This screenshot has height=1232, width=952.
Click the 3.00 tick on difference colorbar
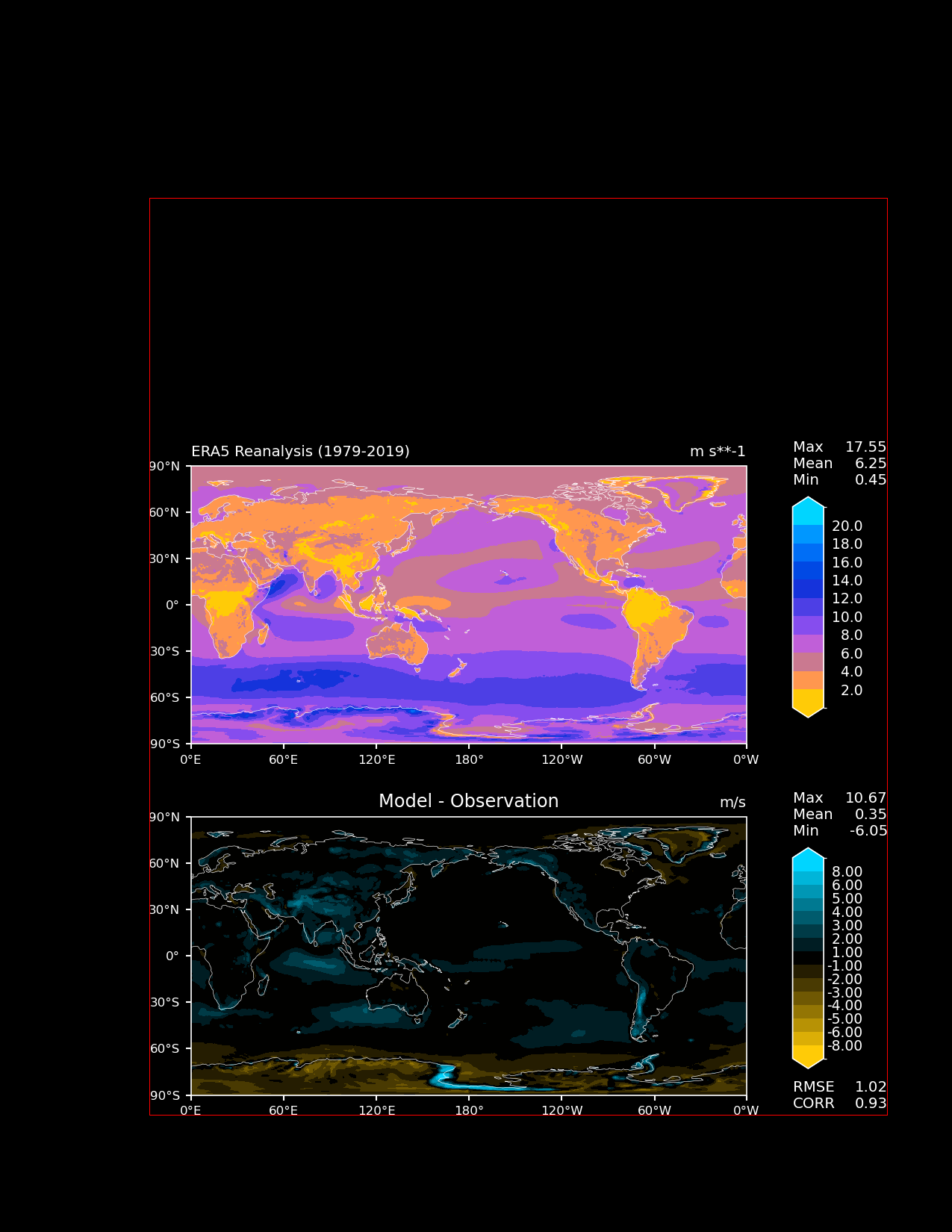847,926
